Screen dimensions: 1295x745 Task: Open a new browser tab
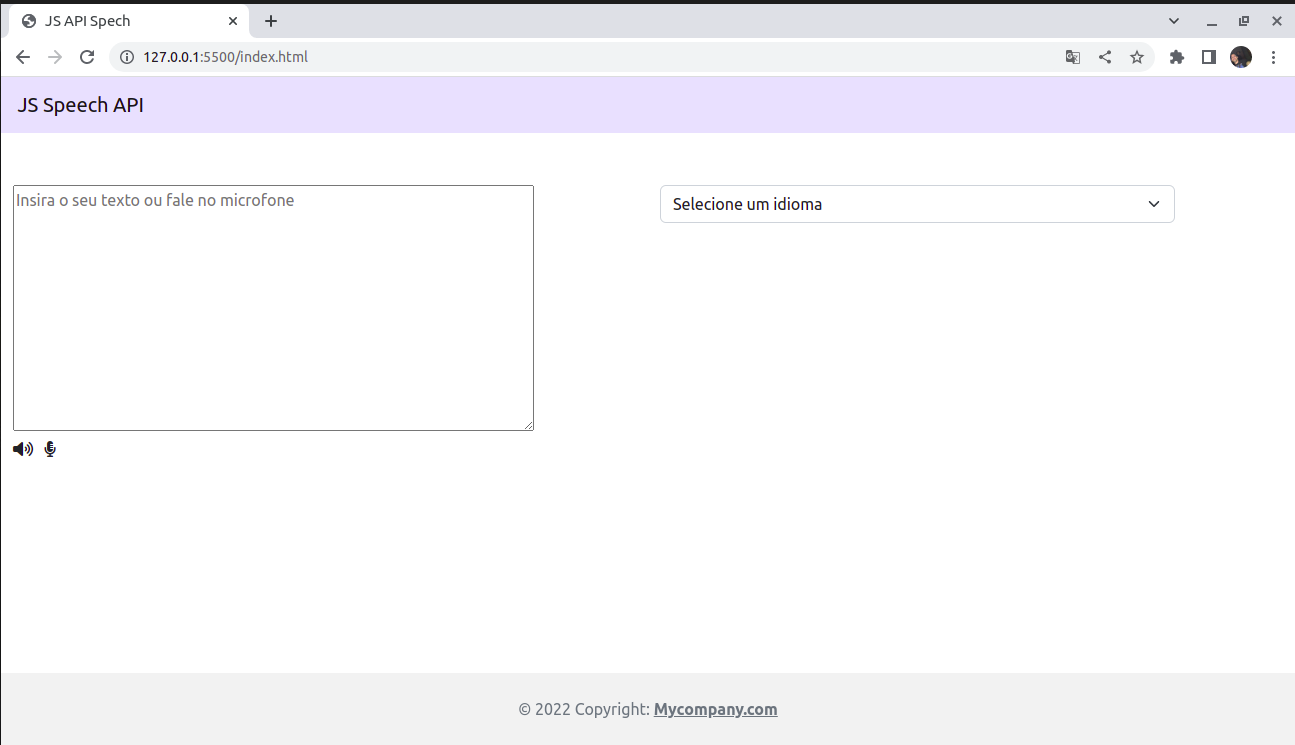point(270,20)
